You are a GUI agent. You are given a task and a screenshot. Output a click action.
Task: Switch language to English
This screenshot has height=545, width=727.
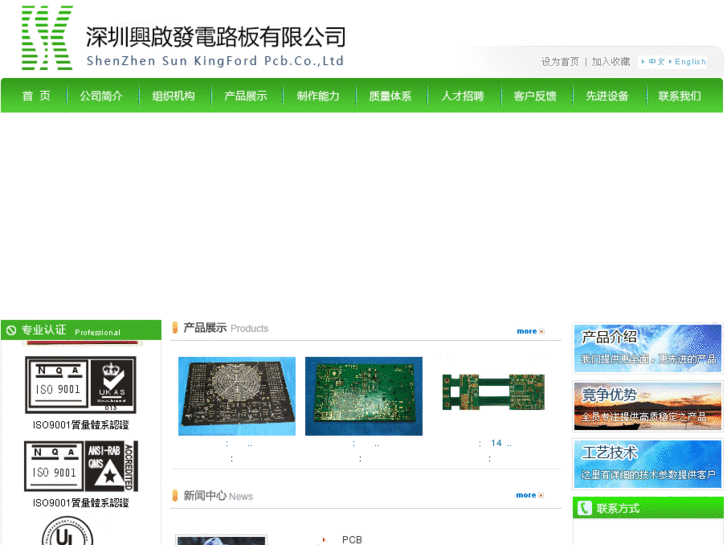690,62
